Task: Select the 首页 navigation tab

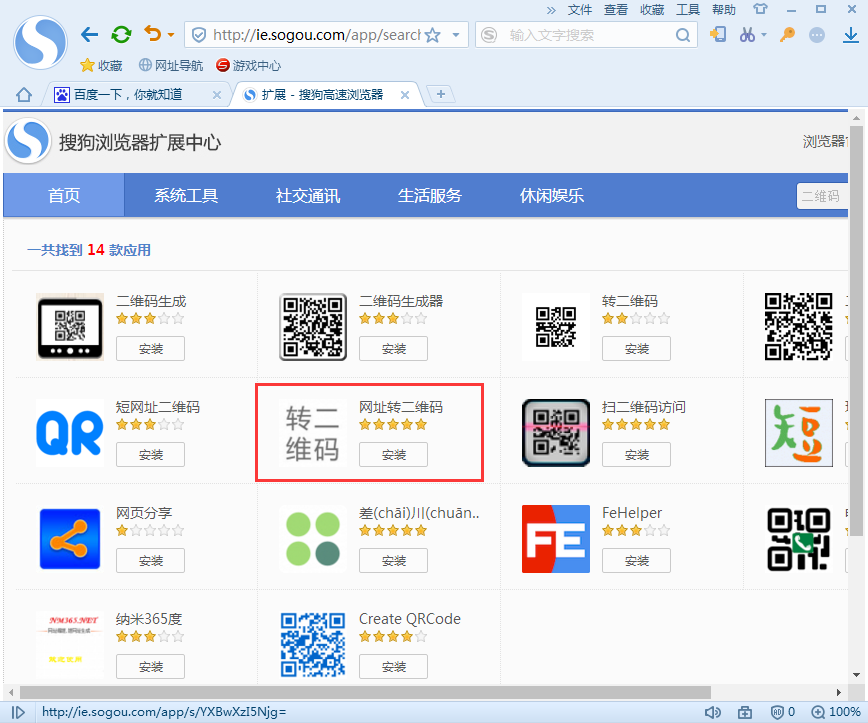Action: pyautogui.click(x=64, y=195)
